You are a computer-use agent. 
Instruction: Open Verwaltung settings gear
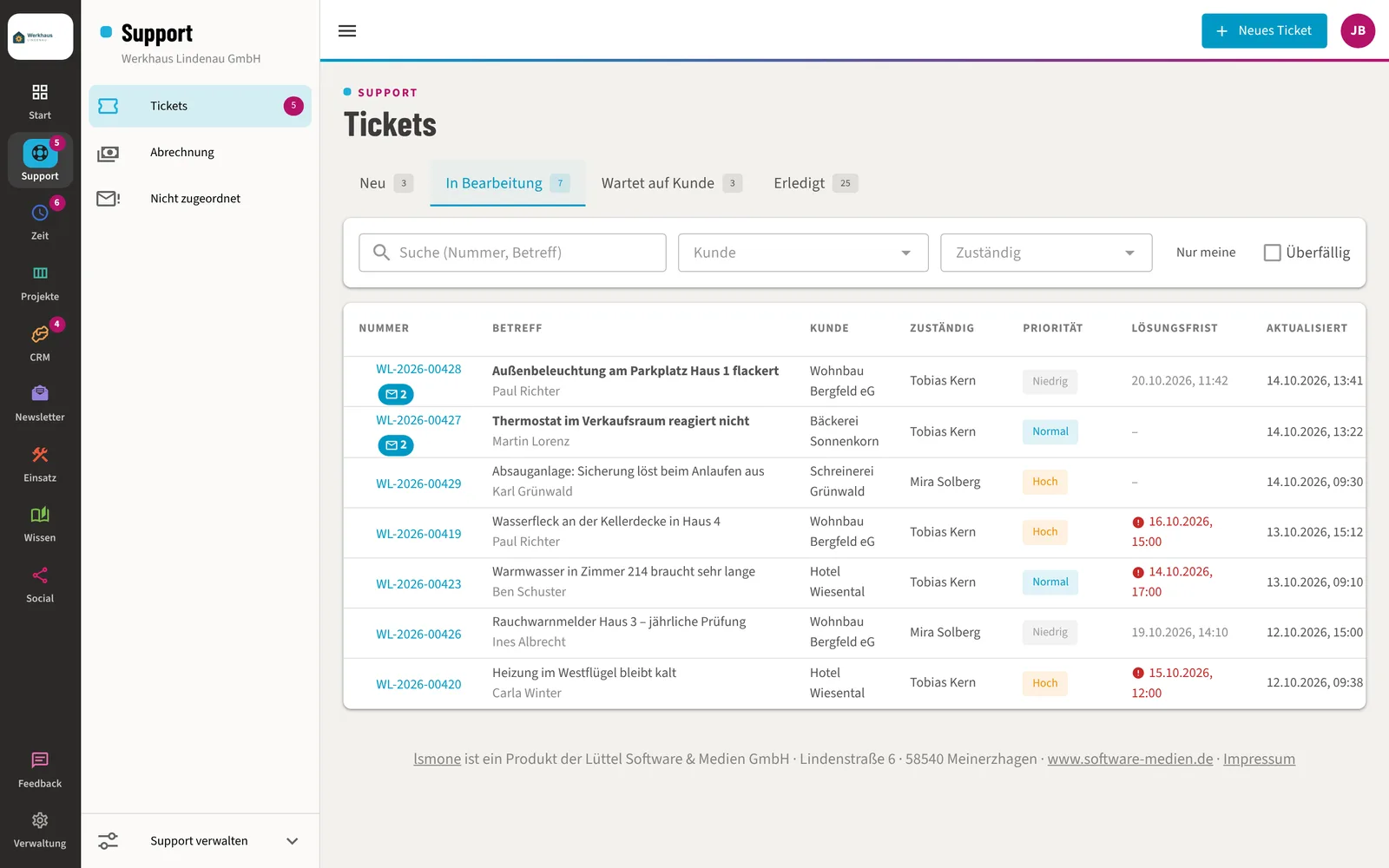click(x=40, y=830)
